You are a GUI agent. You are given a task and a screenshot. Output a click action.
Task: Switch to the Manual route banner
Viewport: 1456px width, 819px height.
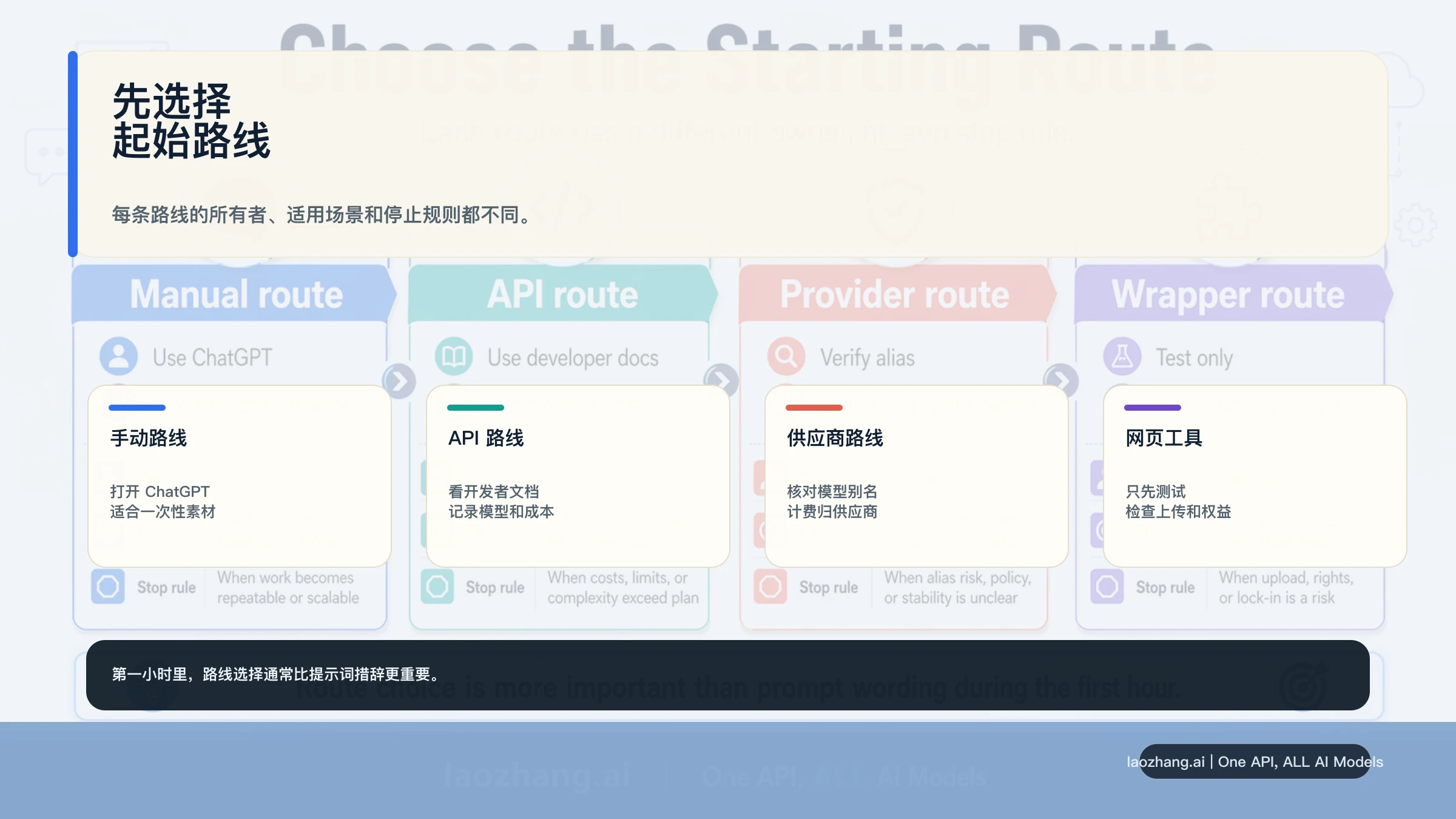235,294
